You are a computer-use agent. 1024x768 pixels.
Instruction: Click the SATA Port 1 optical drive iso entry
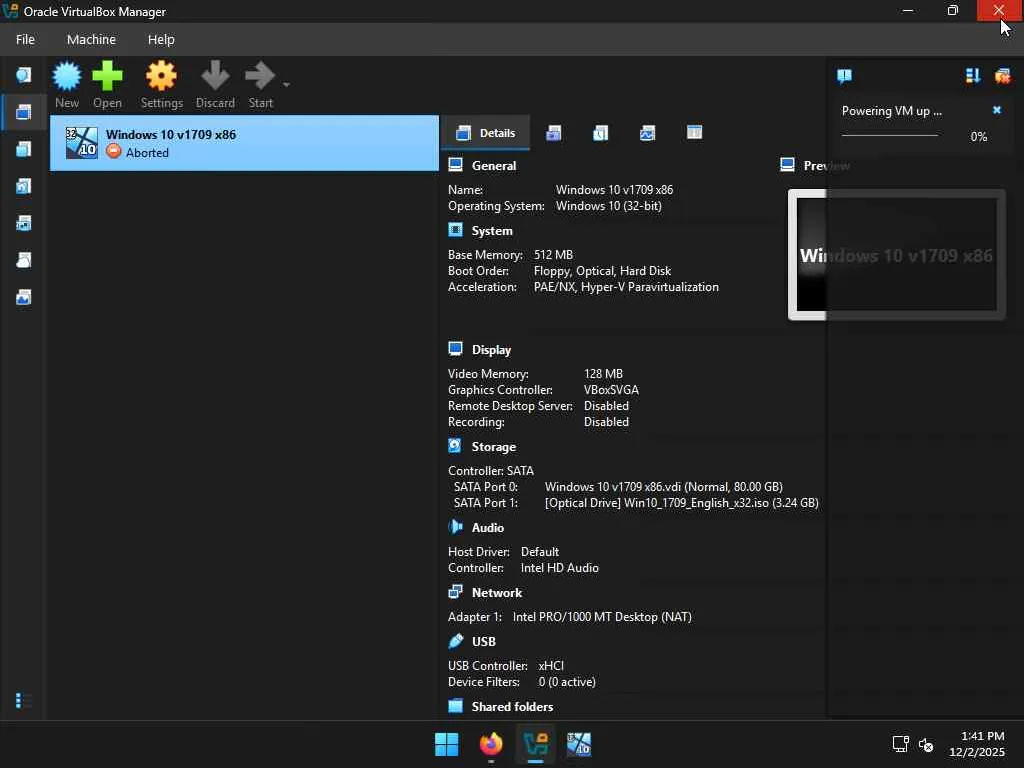point(682,503)
